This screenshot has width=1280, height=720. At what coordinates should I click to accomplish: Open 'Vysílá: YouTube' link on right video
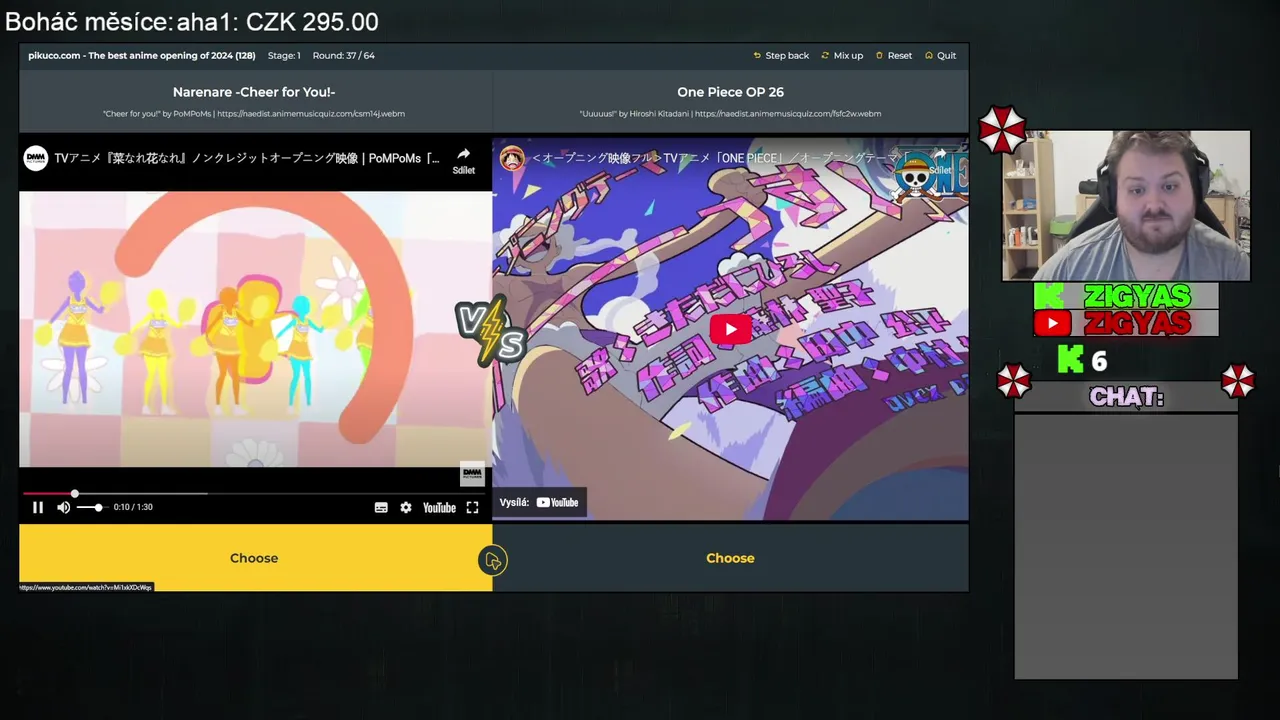540,502
